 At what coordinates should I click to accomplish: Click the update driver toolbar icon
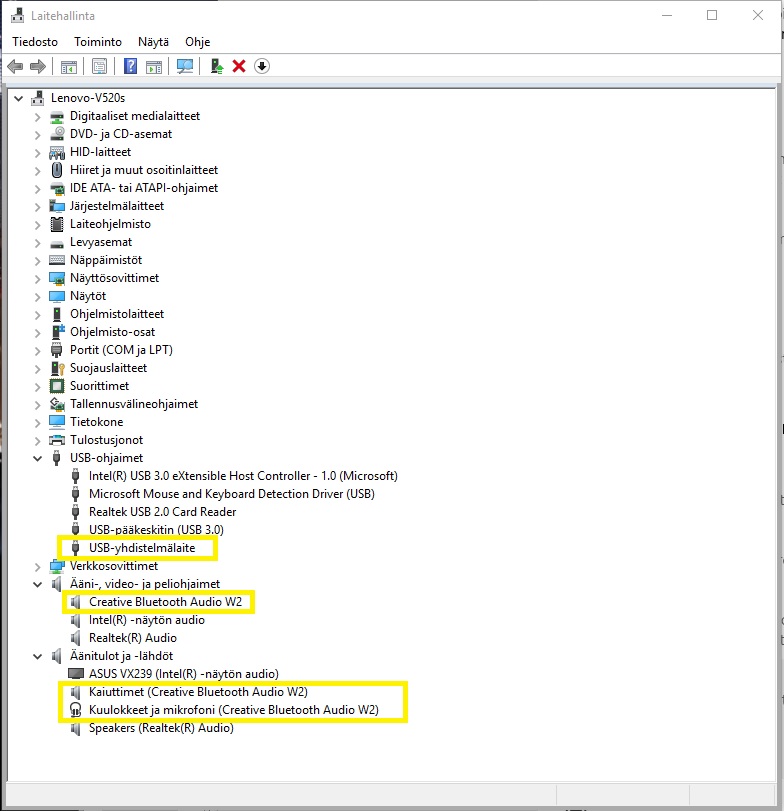[217, 66]
